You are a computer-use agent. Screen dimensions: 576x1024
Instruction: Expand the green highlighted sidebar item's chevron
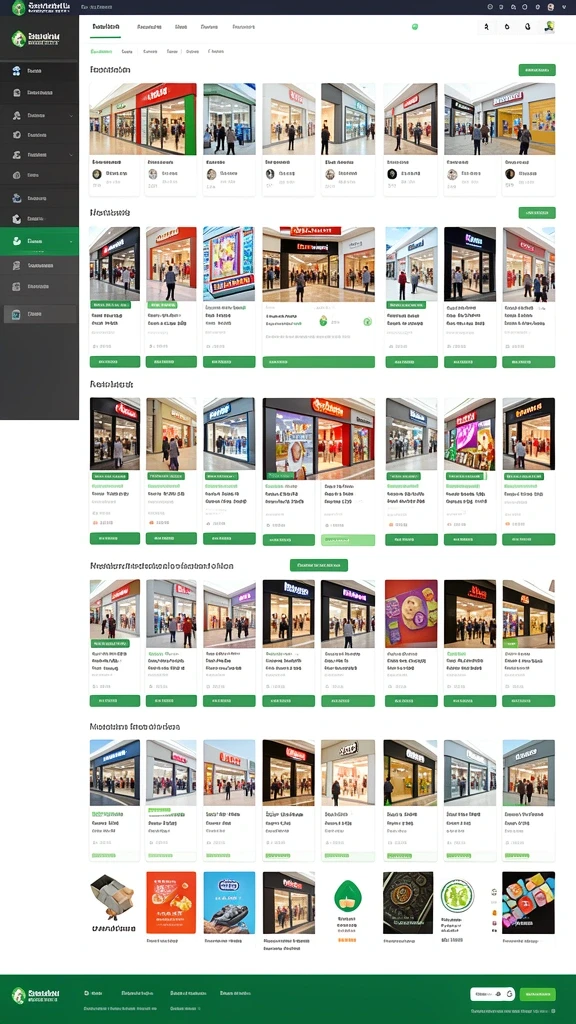pos(71,242)
